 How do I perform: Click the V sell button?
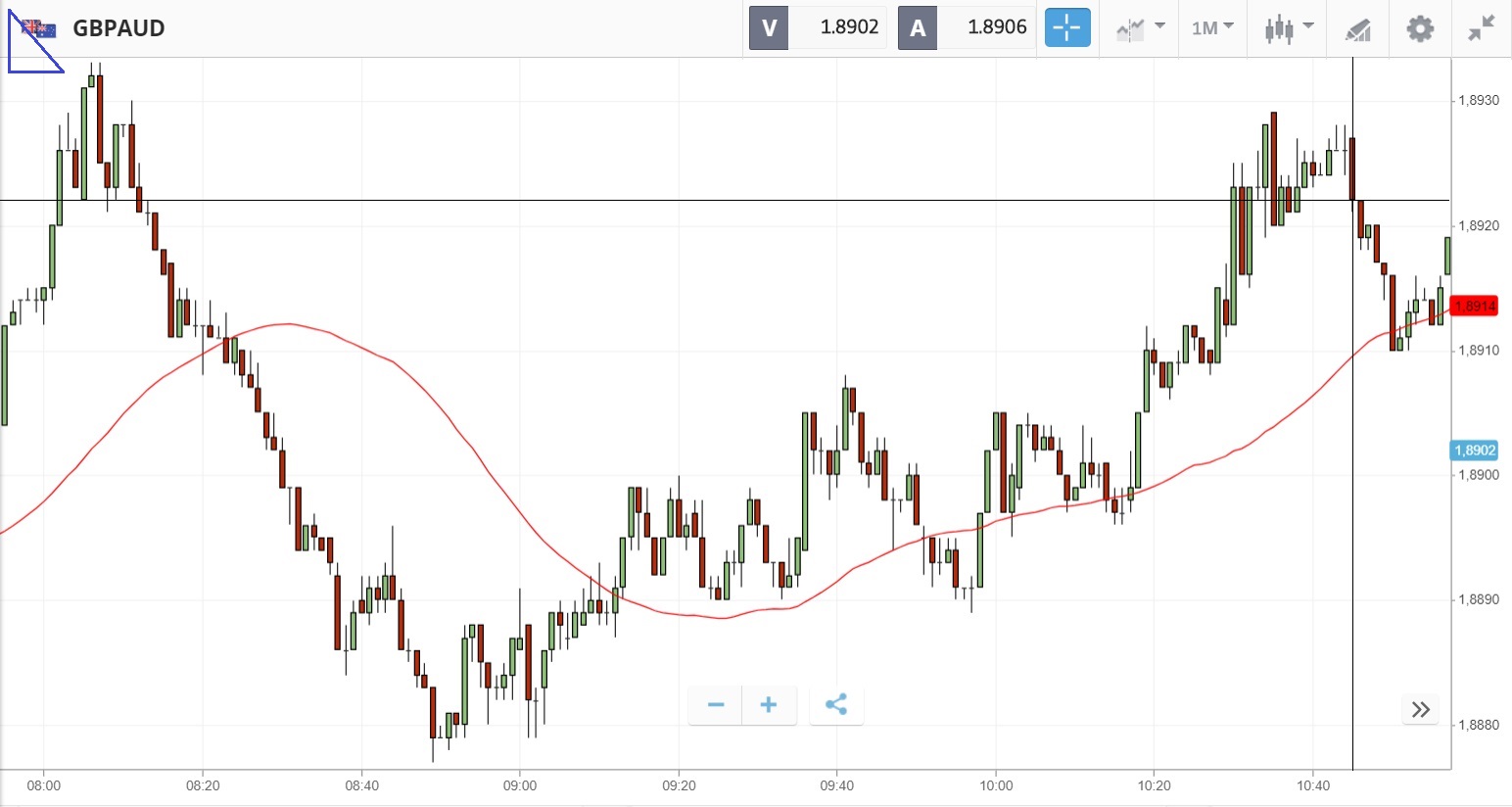pos(769,27)
